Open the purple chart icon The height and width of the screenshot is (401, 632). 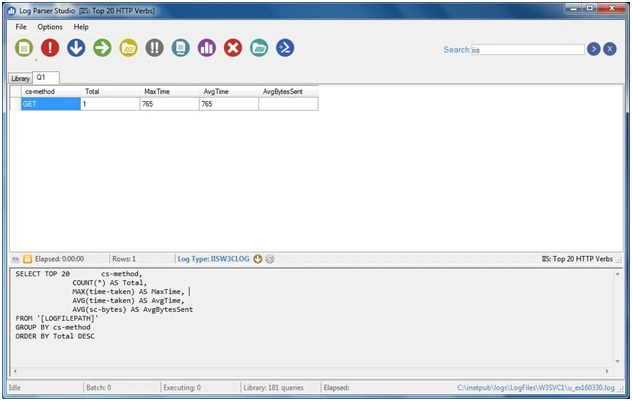(x=207, y=48)
